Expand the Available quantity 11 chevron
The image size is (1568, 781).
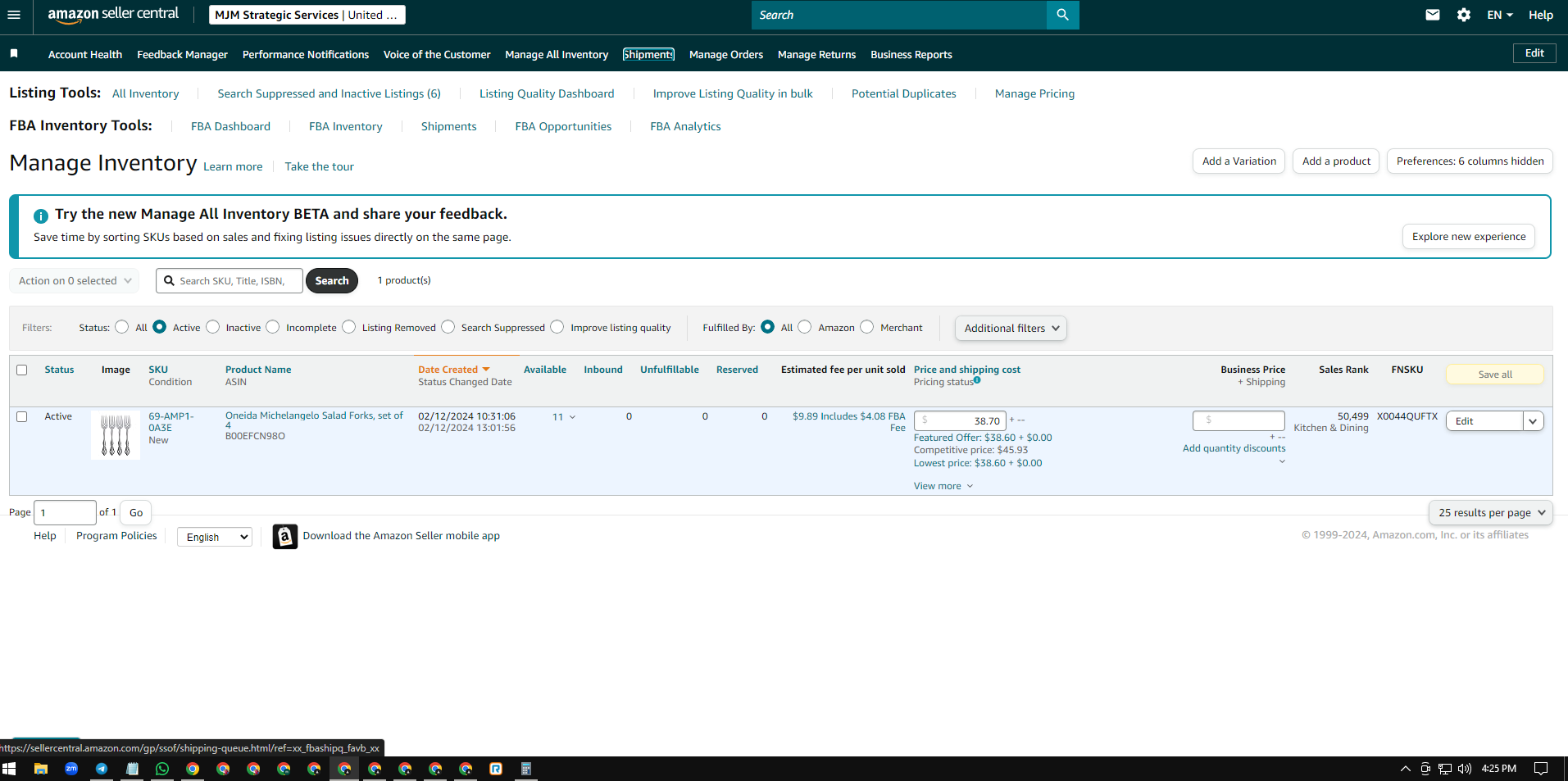pos(572,417)
